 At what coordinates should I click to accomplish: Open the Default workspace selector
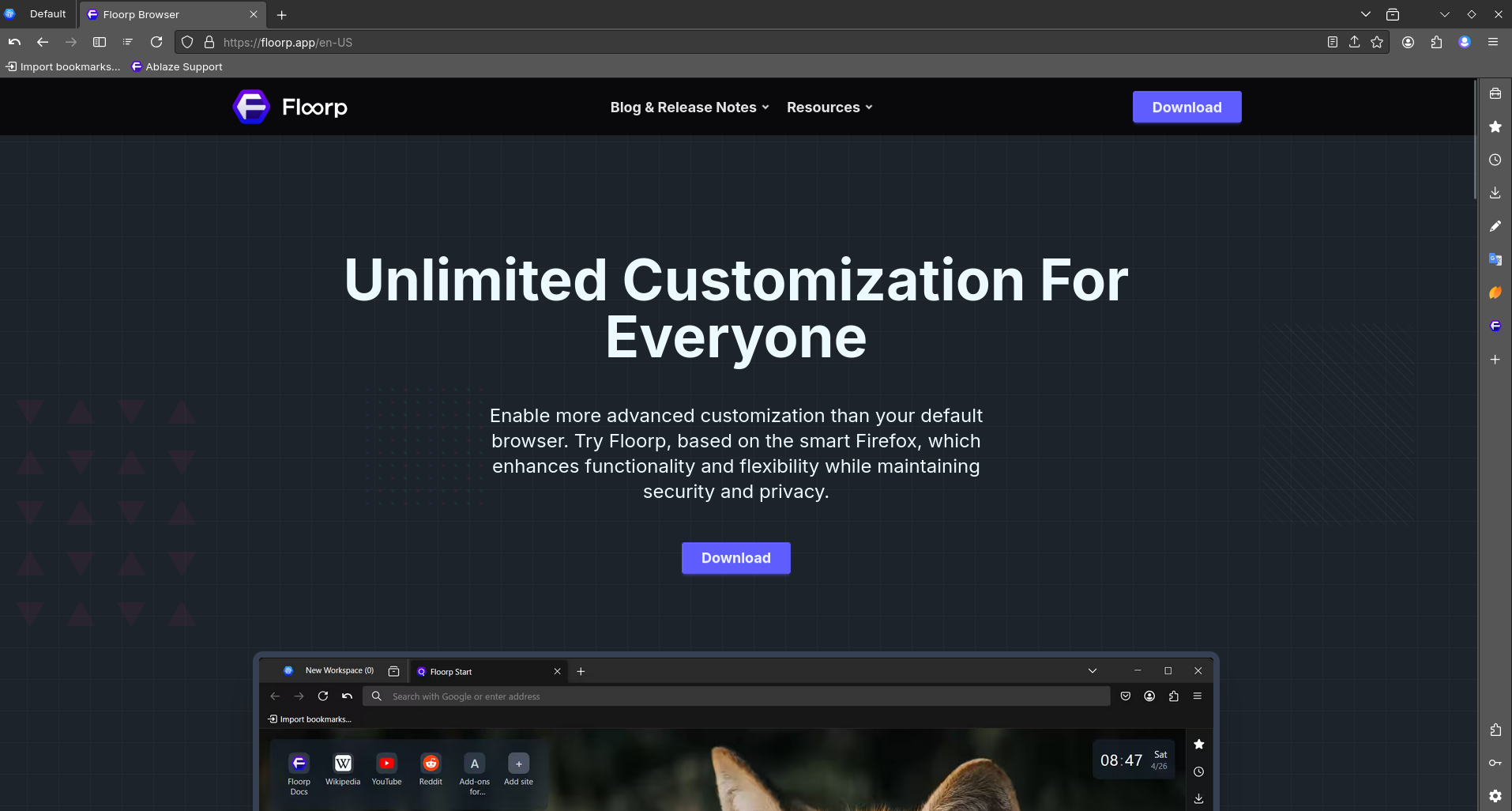[39, 14]
